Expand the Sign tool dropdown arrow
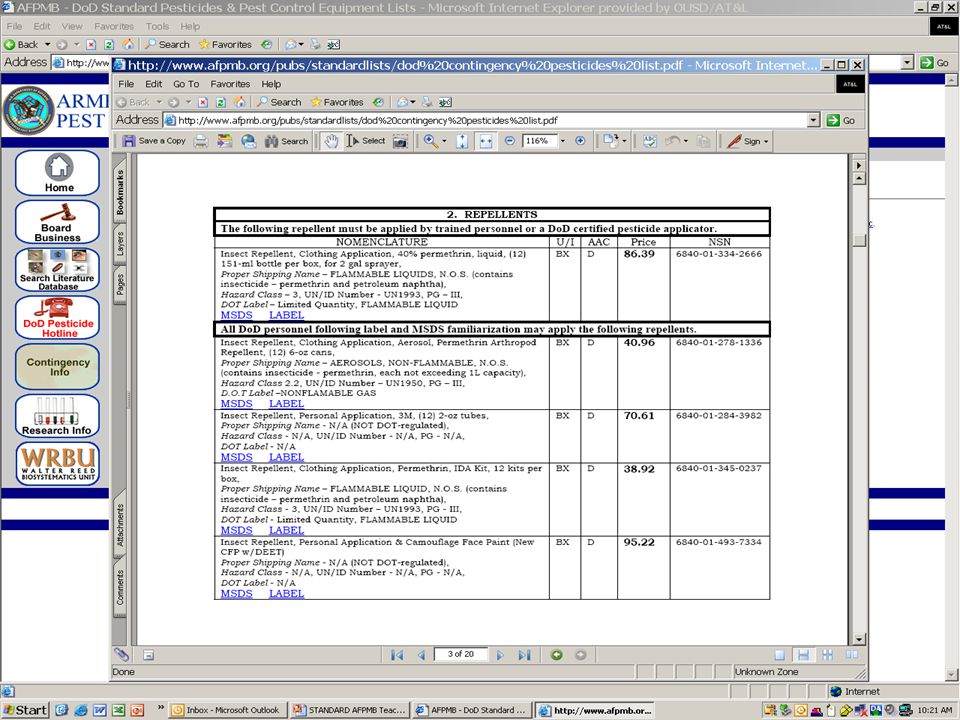 point(766,141)
